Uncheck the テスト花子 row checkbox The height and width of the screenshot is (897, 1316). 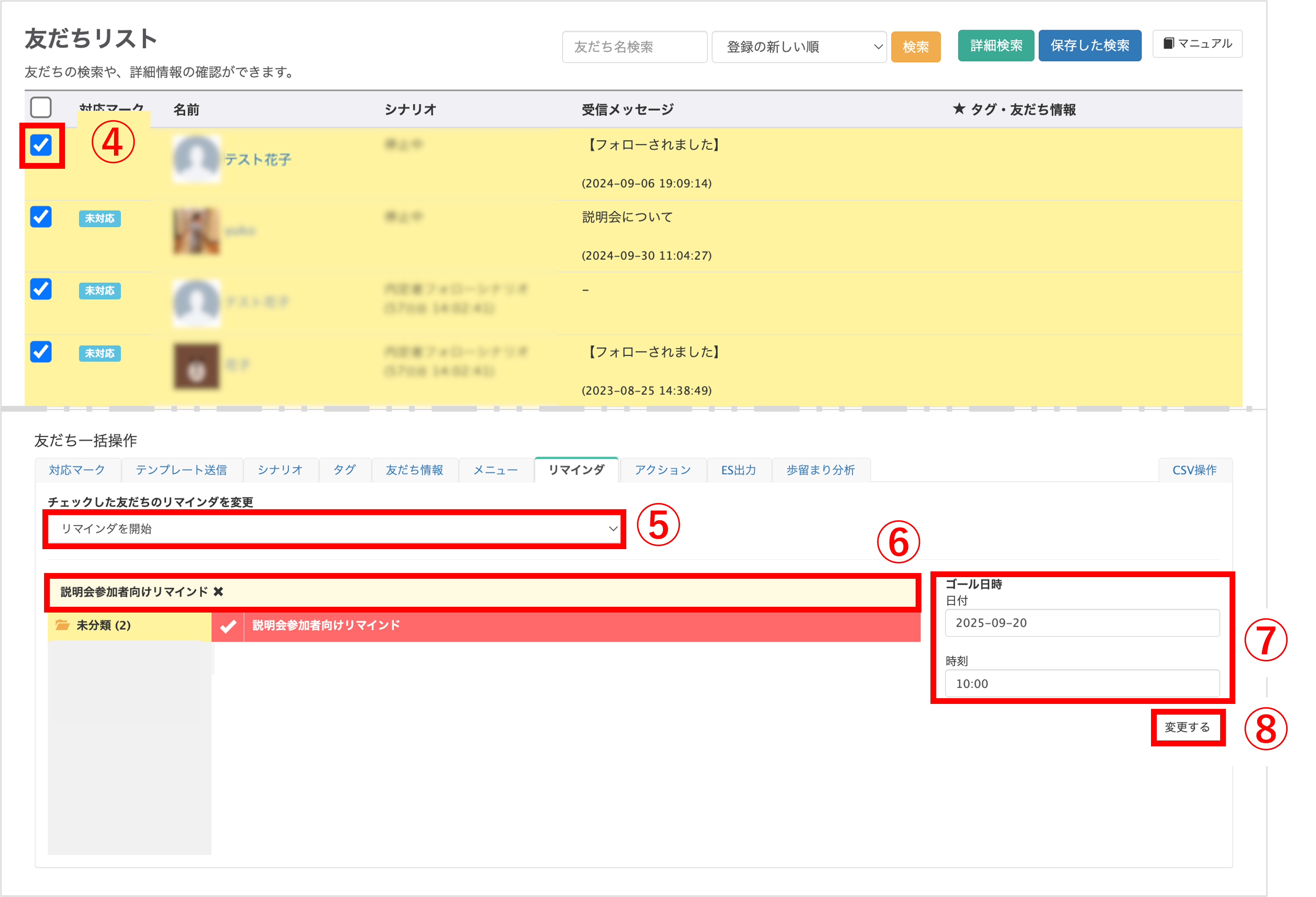41,145
